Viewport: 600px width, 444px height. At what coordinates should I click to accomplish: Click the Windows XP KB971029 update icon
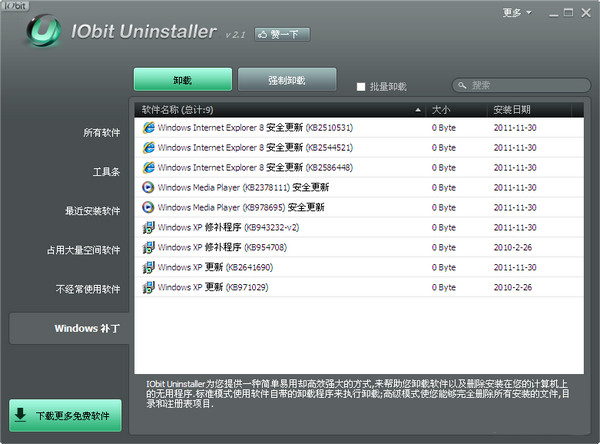click(149, 287)
